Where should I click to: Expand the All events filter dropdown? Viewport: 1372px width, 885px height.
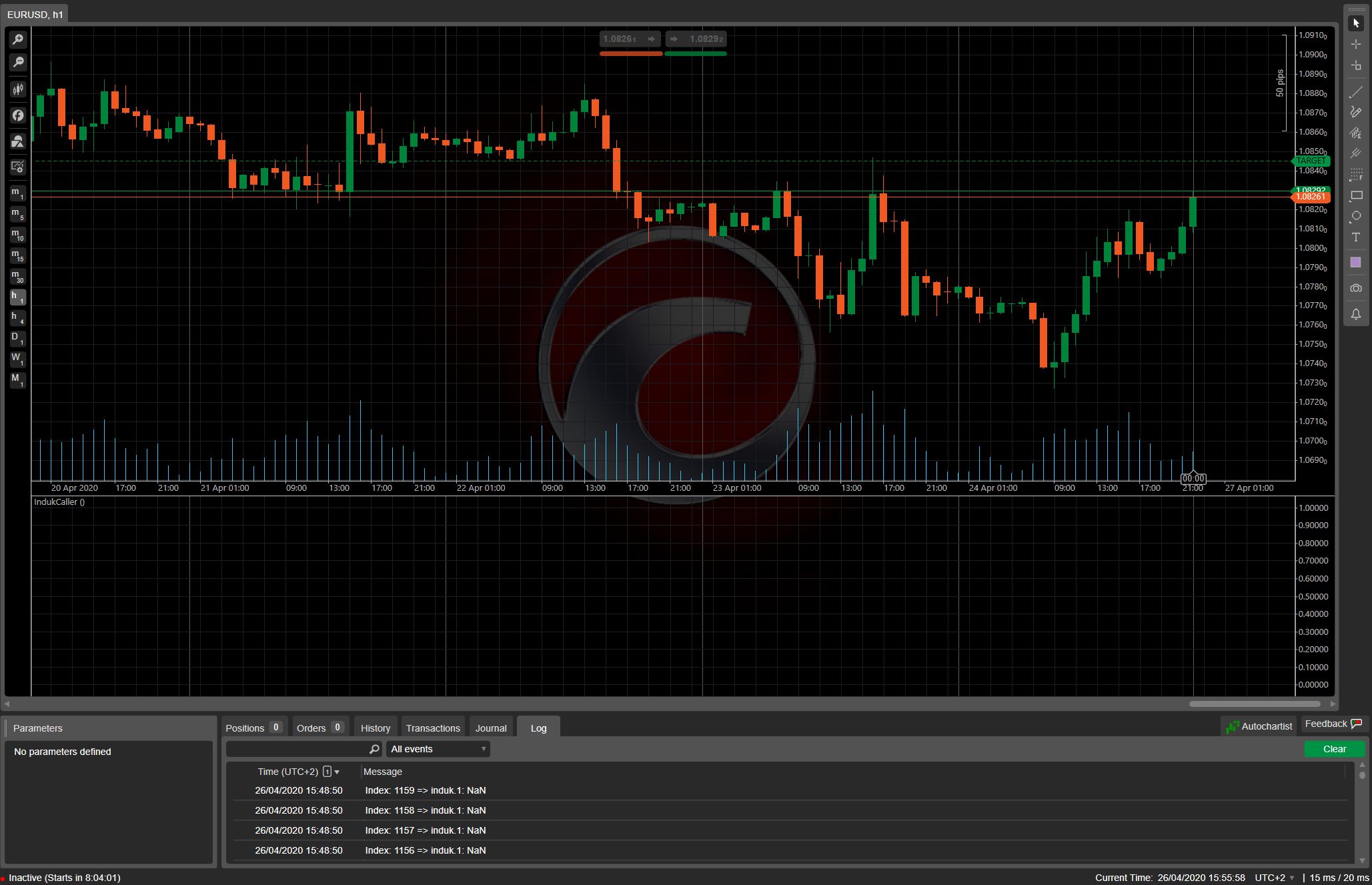[438, 749]
